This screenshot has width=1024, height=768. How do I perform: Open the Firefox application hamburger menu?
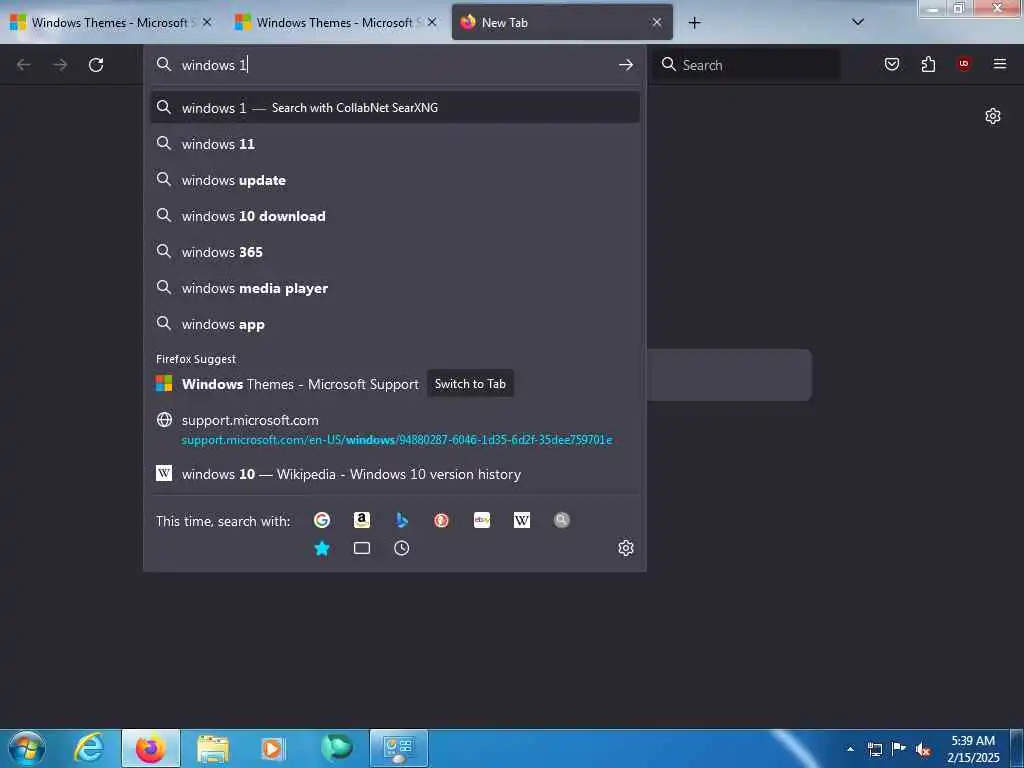[999, 64]
